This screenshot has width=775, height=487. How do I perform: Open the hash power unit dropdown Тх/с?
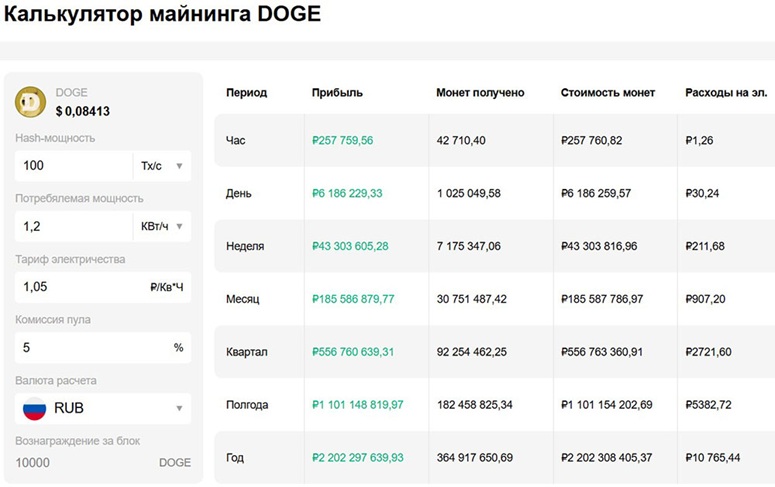click(x=162, y=166)
